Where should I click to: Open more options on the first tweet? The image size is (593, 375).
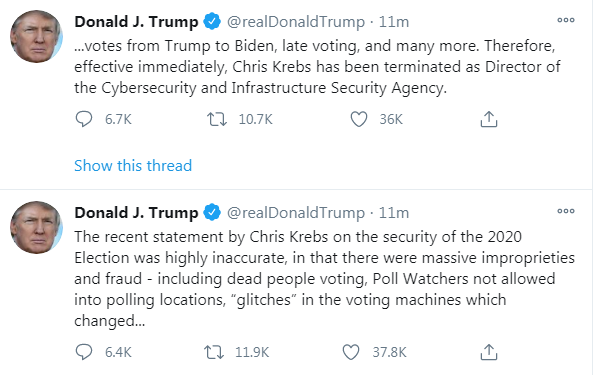point(566,20)
